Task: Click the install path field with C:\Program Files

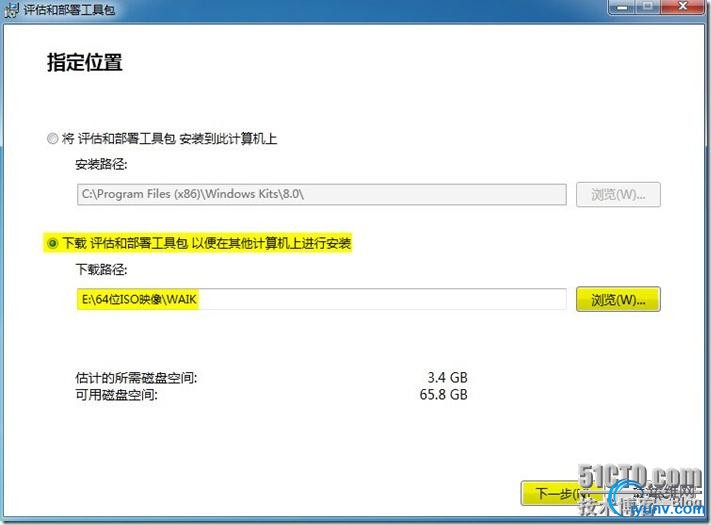Action: click(x=321, y=194)
